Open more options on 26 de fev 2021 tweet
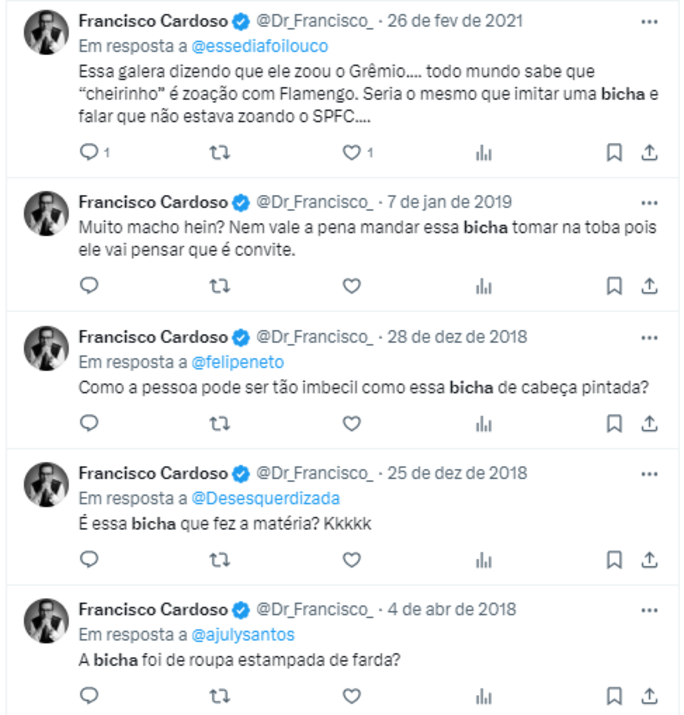This screenshot has width=684, height=715. 649,20
